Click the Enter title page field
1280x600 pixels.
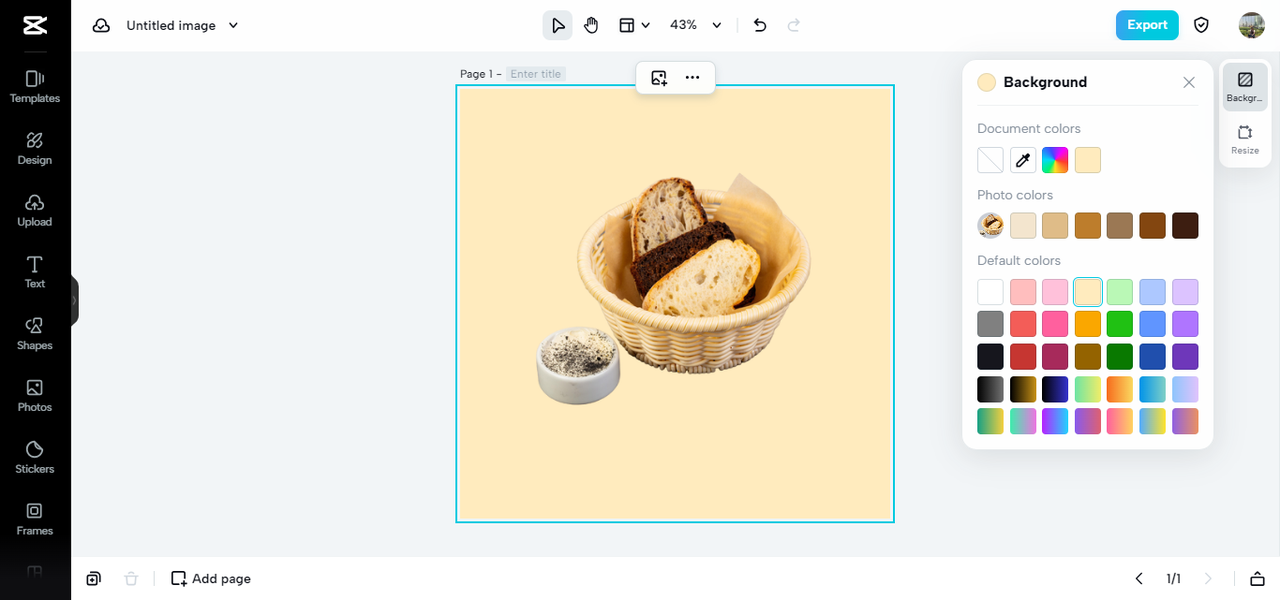coord(536,74)
